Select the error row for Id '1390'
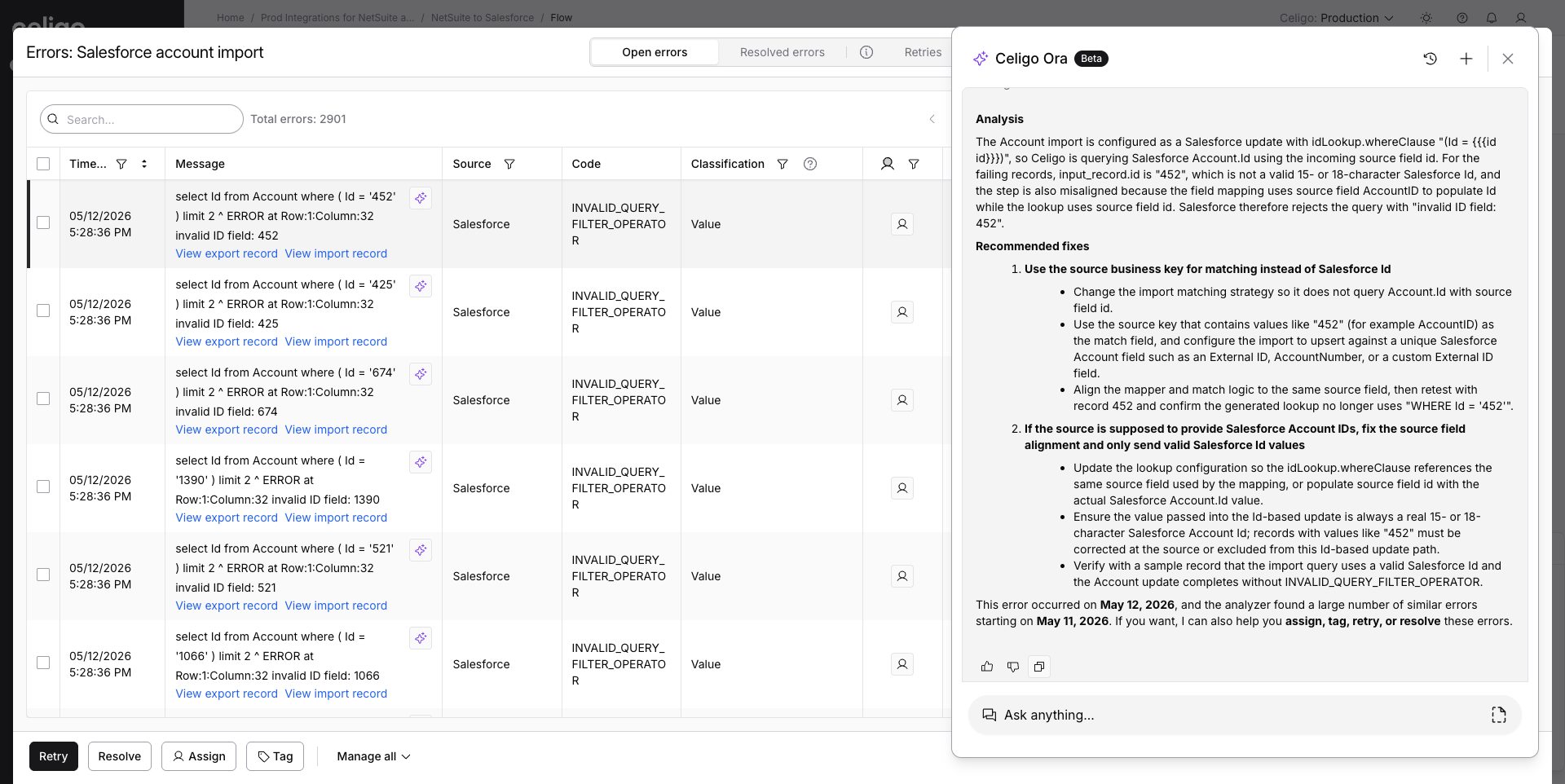This screenshot has width=1565, height=784. pyautogui.click(x=43, y=487)
